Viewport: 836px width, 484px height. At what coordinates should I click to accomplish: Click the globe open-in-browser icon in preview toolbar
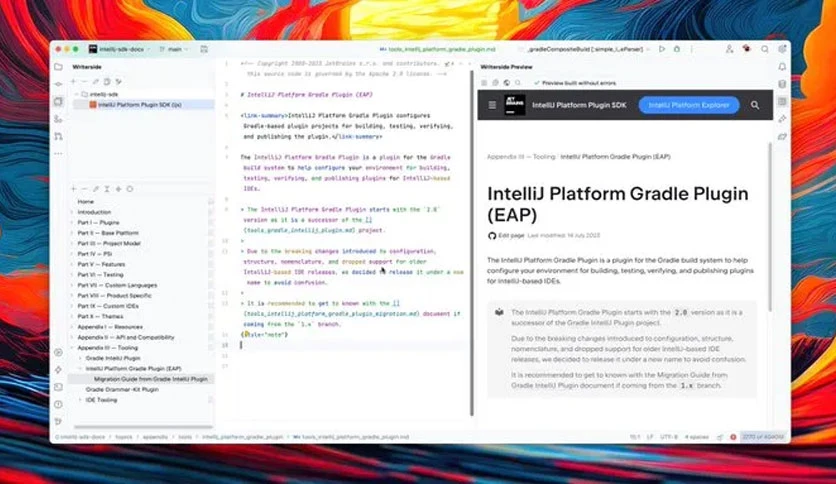coord(507,83)
